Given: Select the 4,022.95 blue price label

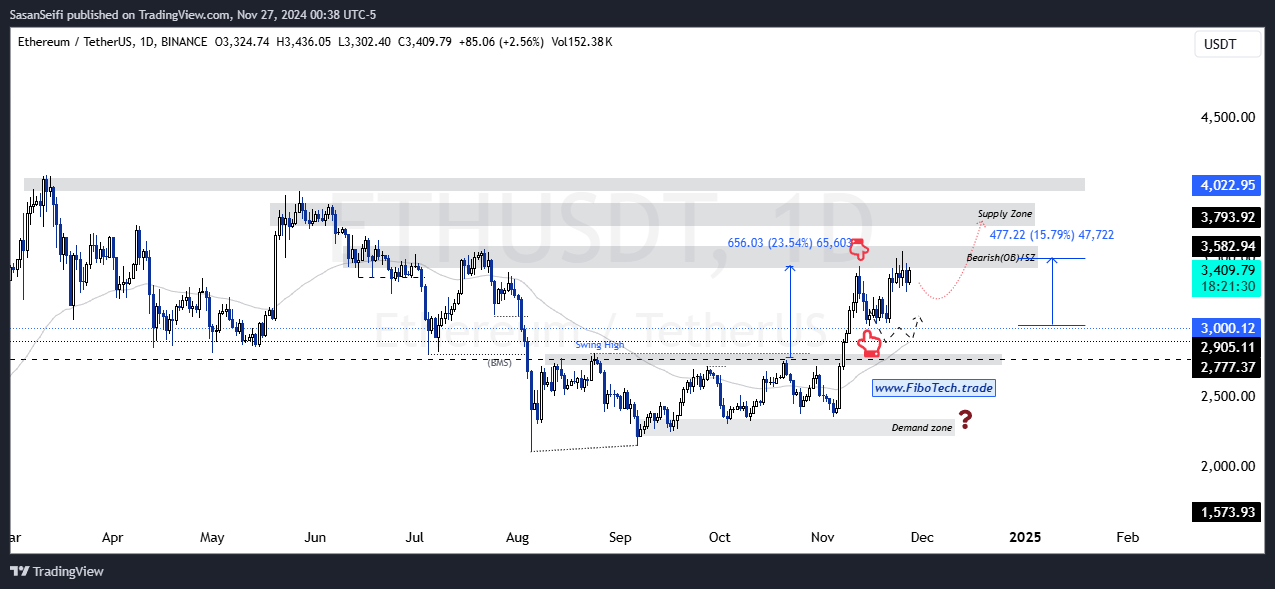Looking at the screenshot, I should coord(1227,185).
